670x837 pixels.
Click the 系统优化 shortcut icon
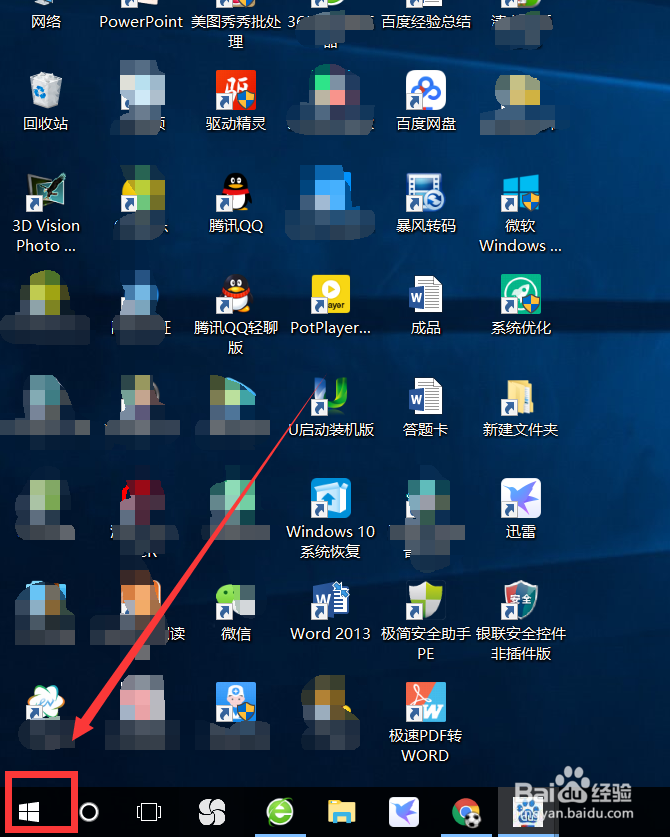(521, 294)
